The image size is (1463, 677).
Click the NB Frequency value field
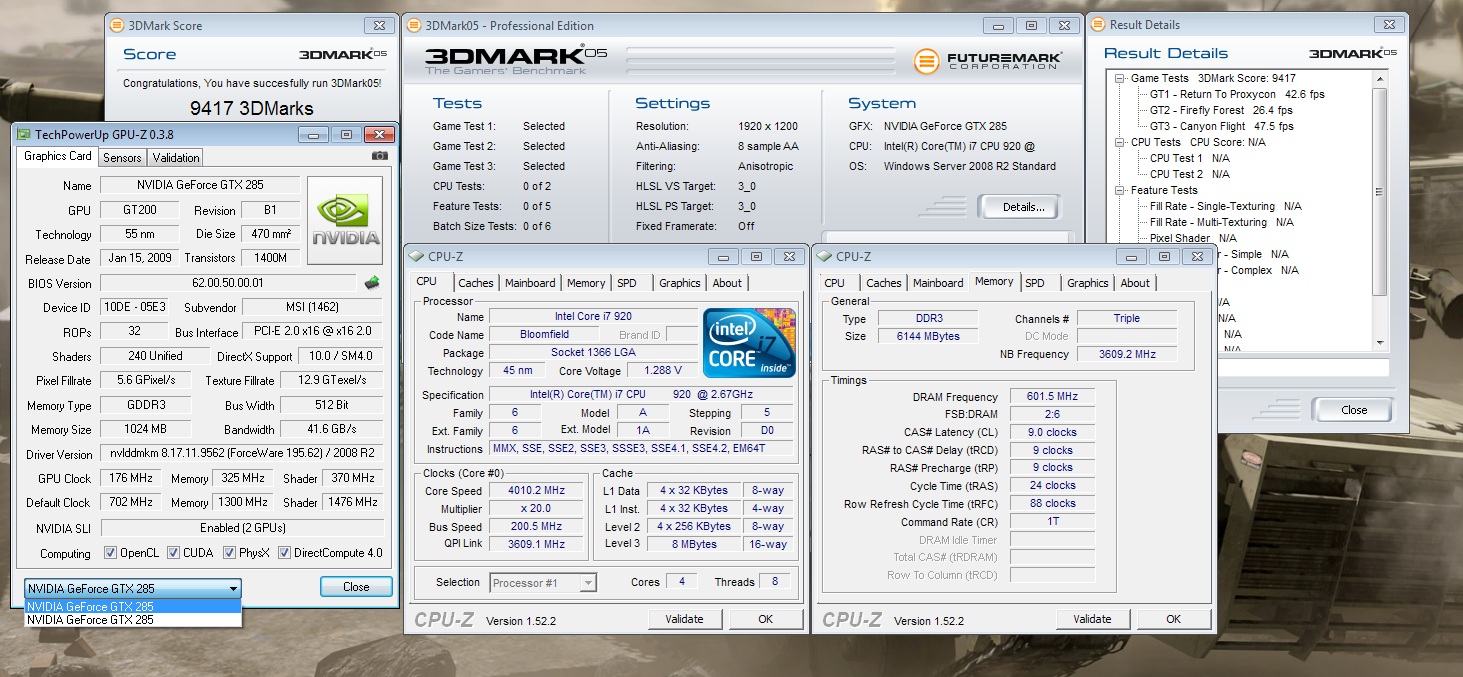[1127, 354]
